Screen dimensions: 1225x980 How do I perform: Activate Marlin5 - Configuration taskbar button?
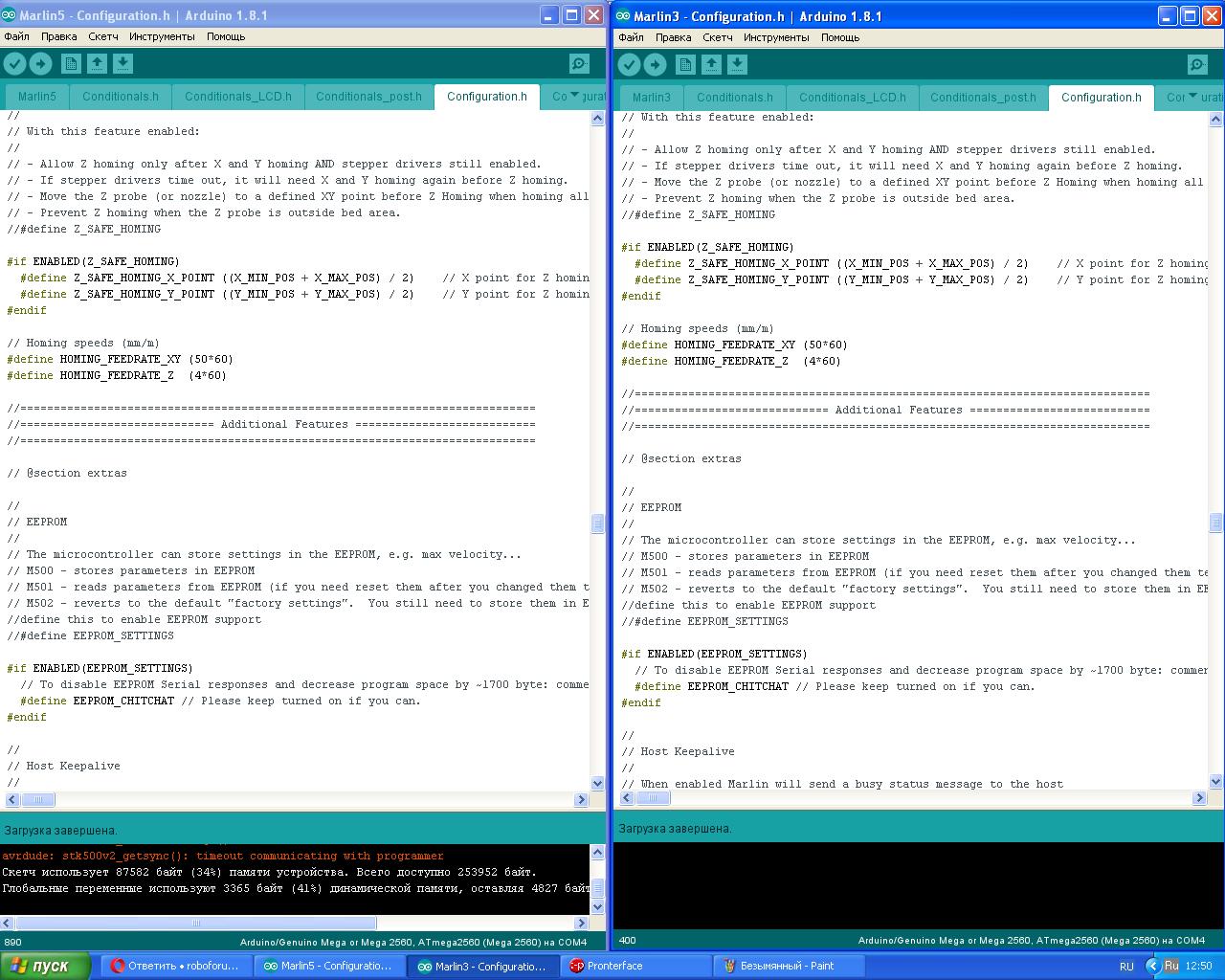[329, 966]
